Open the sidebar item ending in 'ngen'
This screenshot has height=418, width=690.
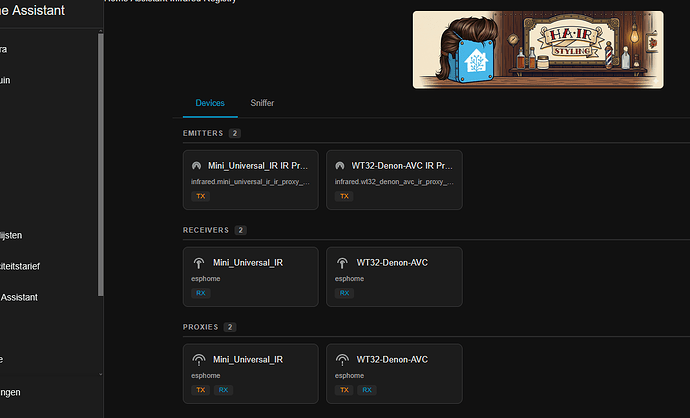(10, 392)
